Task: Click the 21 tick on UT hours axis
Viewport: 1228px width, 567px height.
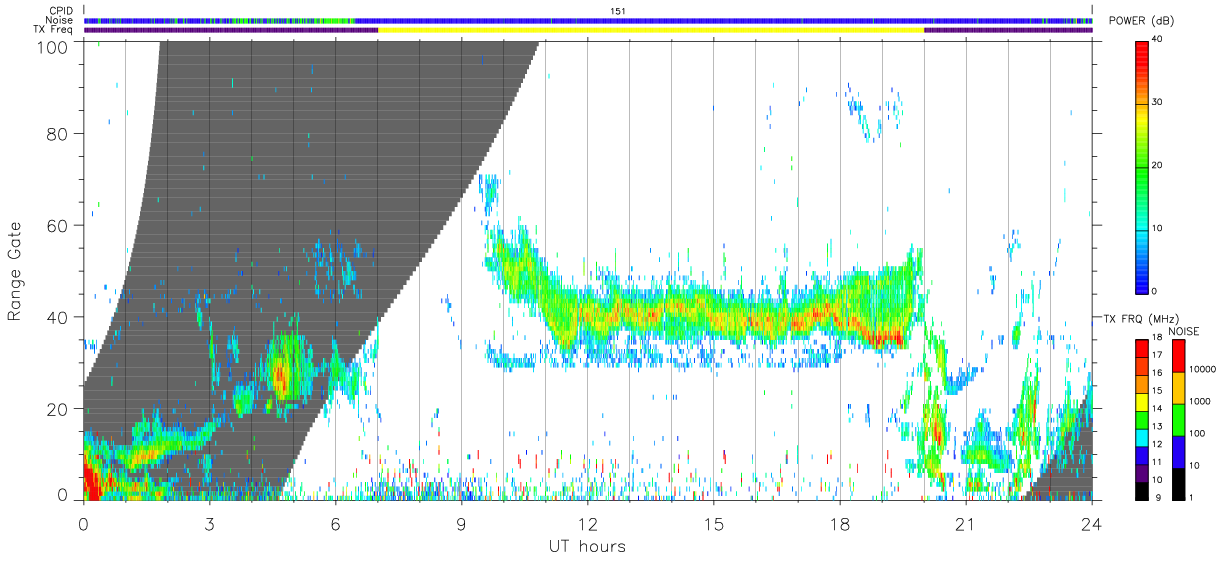Action: [965, 524]
